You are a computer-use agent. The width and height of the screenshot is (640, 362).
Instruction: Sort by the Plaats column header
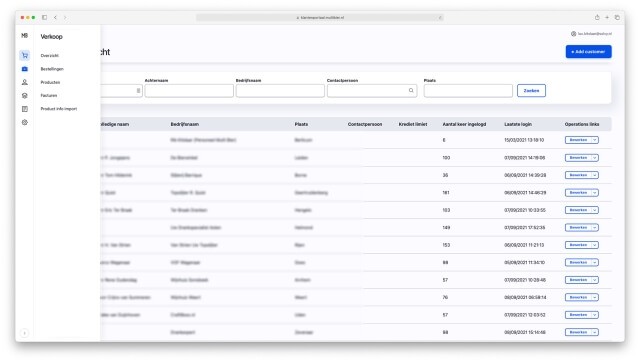301,124
